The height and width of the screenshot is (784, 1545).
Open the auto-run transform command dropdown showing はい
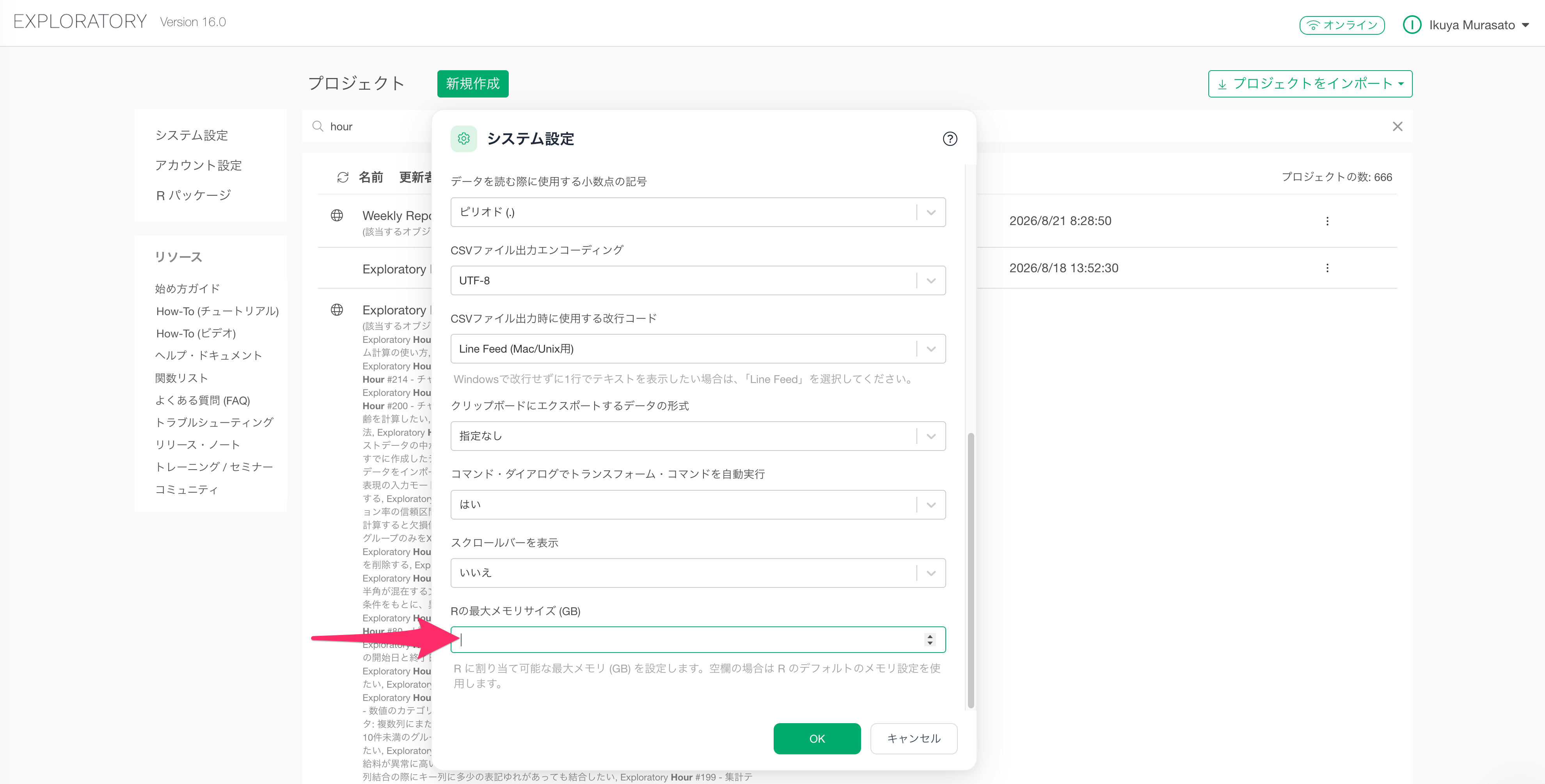pyautogui.click(x=698, y=505)
